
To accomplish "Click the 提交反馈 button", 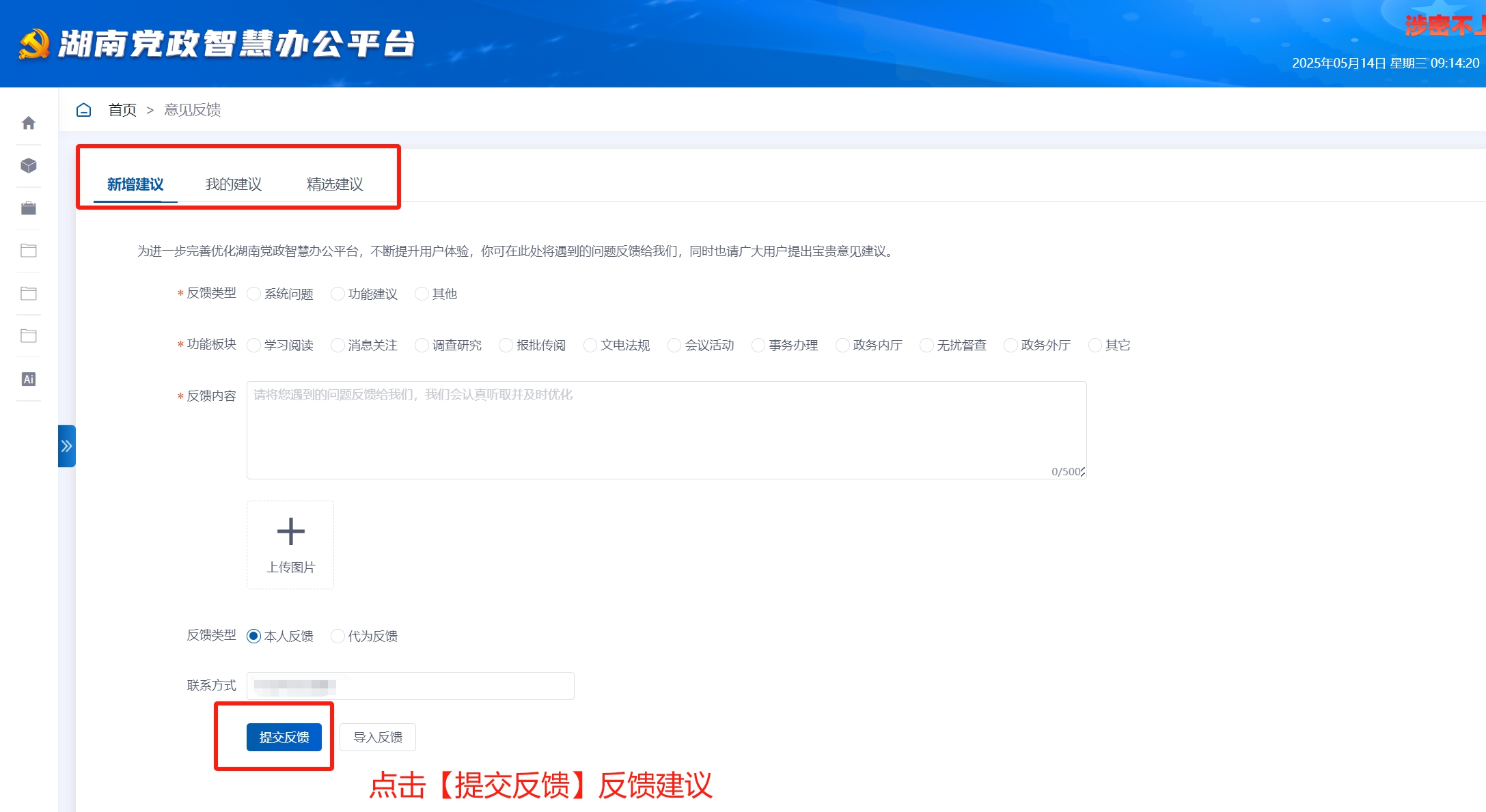I will 284,737.
